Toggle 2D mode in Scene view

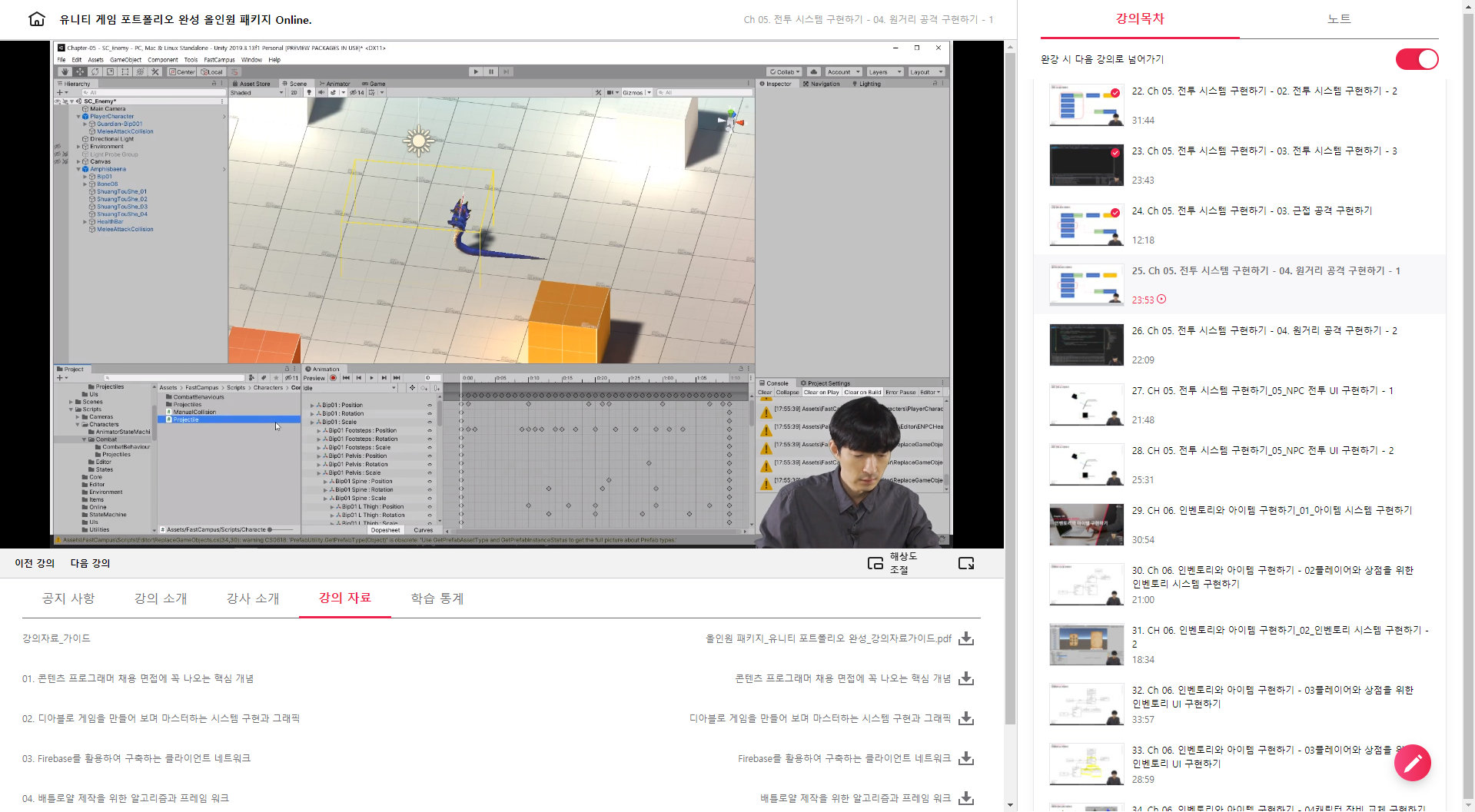point(294,92)
